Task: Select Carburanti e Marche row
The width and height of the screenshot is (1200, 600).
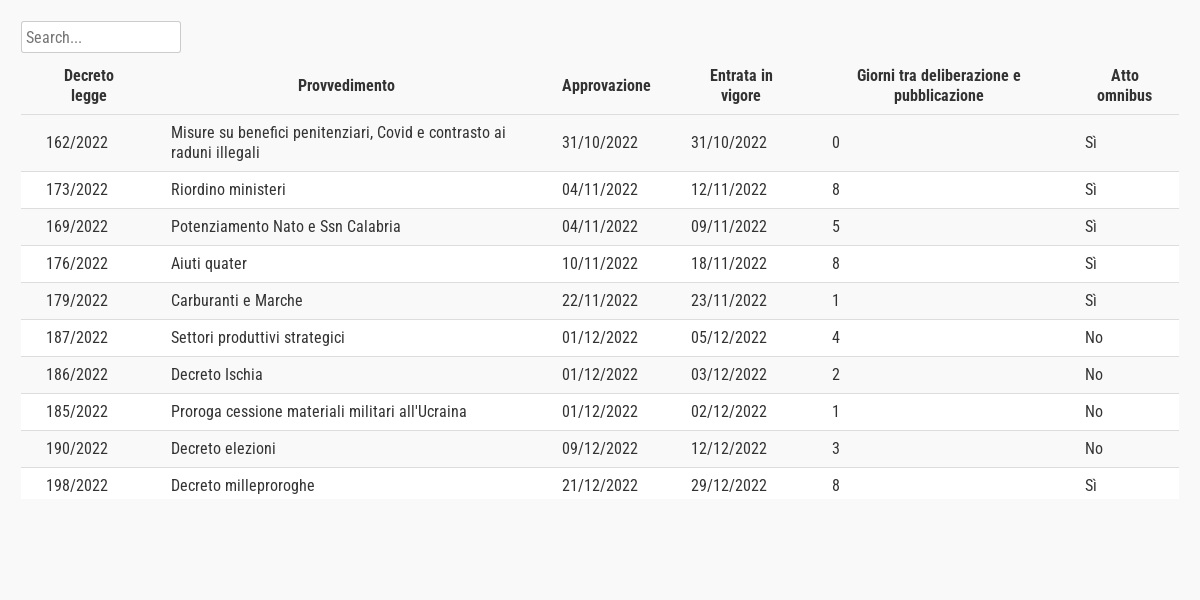Action: pyautogui.click(x=236, y=301)
